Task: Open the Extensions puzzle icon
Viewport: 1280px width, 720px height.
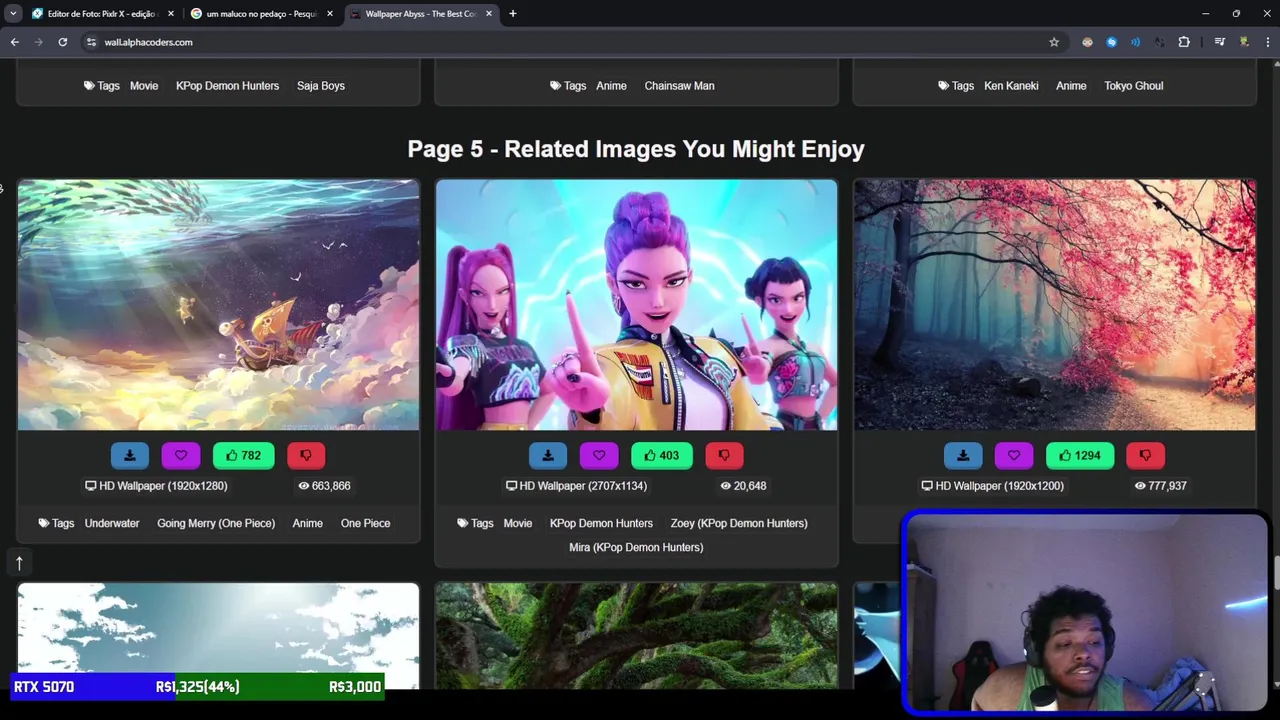Action: tap(1184, 42)
